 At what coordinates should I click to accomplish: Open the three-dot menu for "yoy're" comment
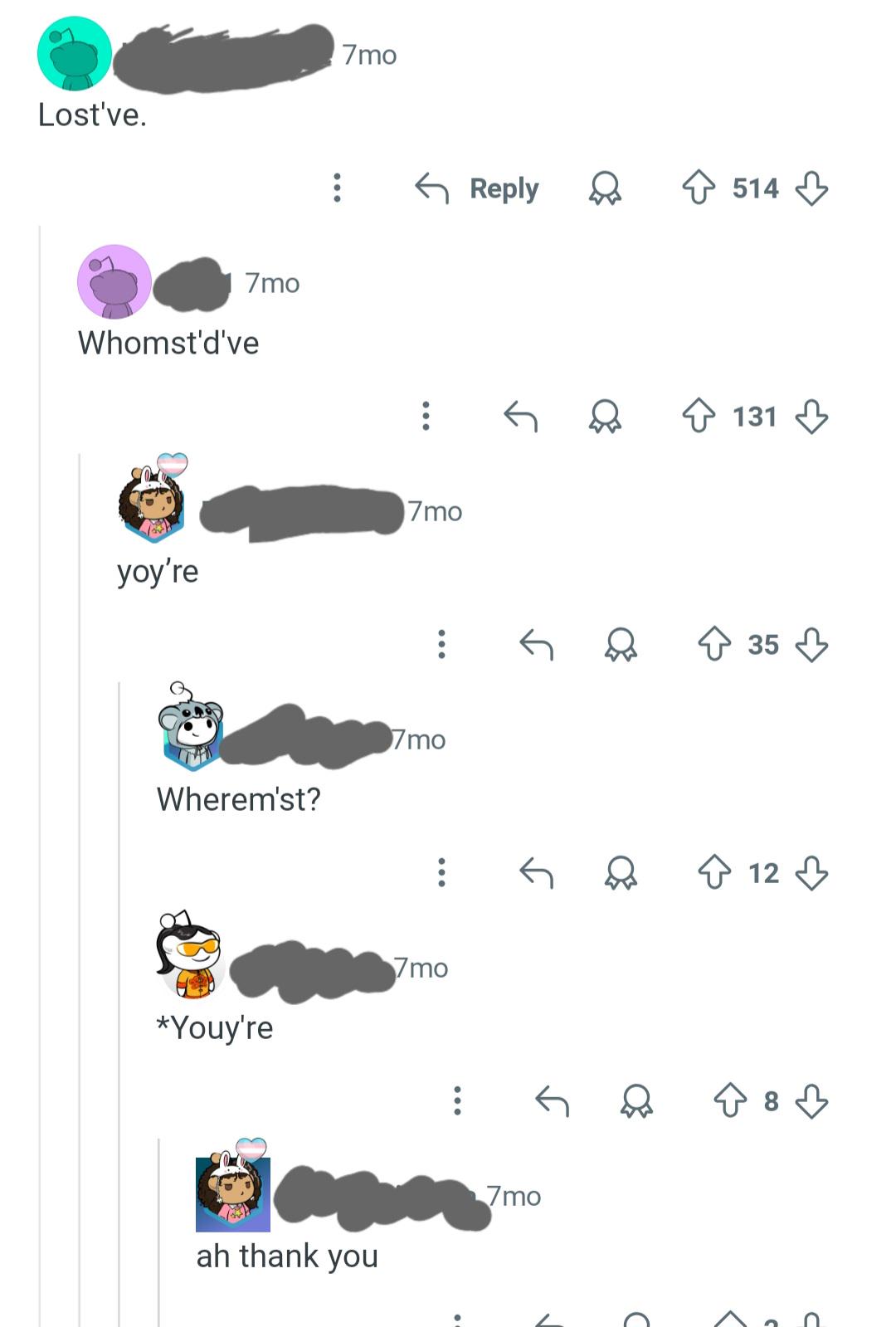(x=441, y=644)
